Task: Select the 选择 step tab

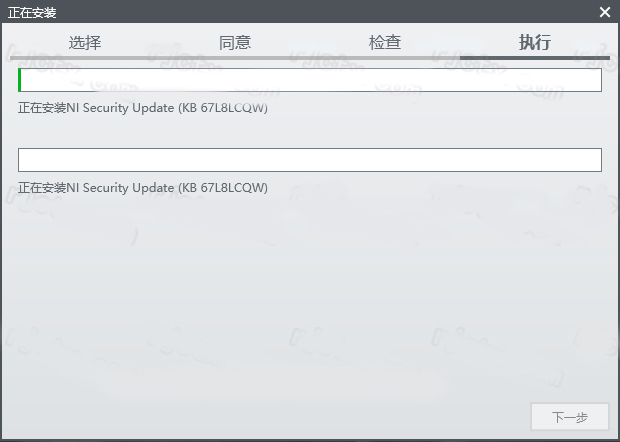Action: point(85,42)
